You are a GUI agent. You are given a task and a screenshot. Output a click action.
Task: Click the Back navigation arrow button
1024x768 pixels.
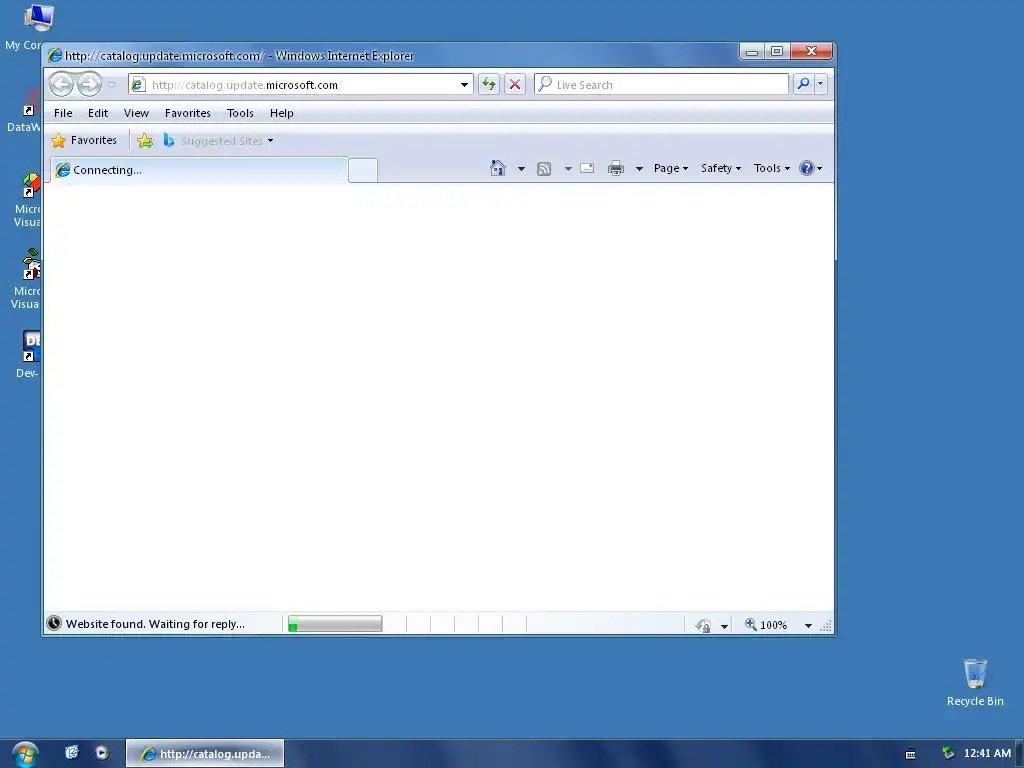coord(61,84)
